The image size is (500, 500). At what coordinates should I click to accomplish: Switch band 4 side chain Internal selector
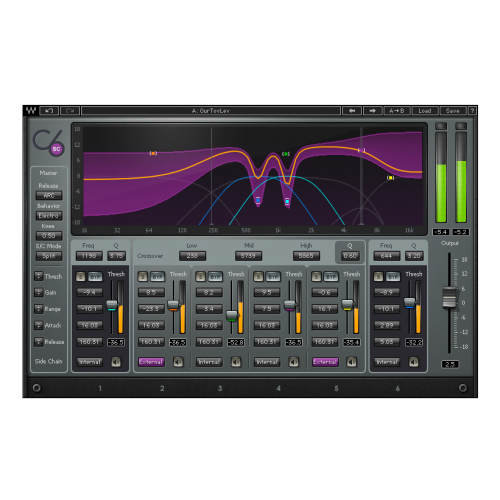point(267,362)
